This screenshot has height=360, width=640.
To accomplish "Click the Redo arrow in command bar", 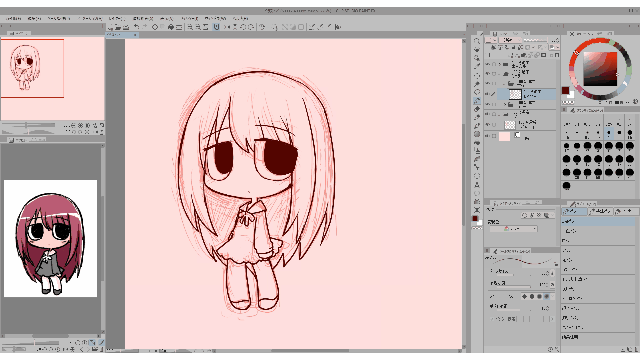I will click(x=145, y=27).
